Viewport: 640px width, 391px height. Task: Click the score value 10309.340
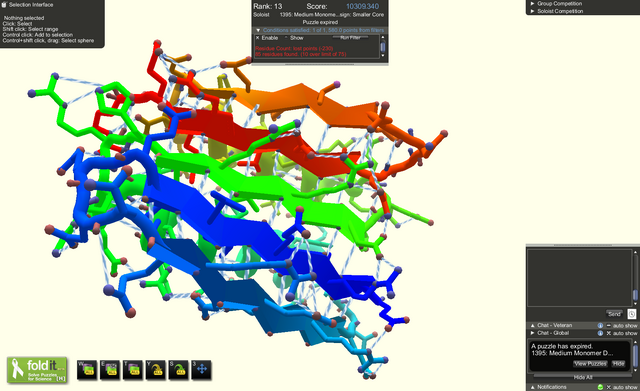tap(362, 7)
